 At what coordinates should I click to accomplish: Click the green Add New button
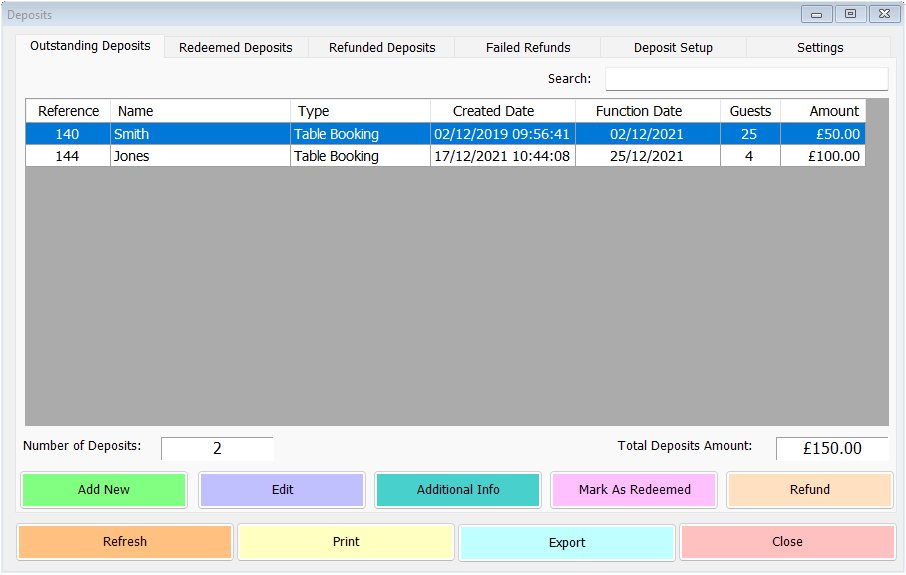pos(104,489)
